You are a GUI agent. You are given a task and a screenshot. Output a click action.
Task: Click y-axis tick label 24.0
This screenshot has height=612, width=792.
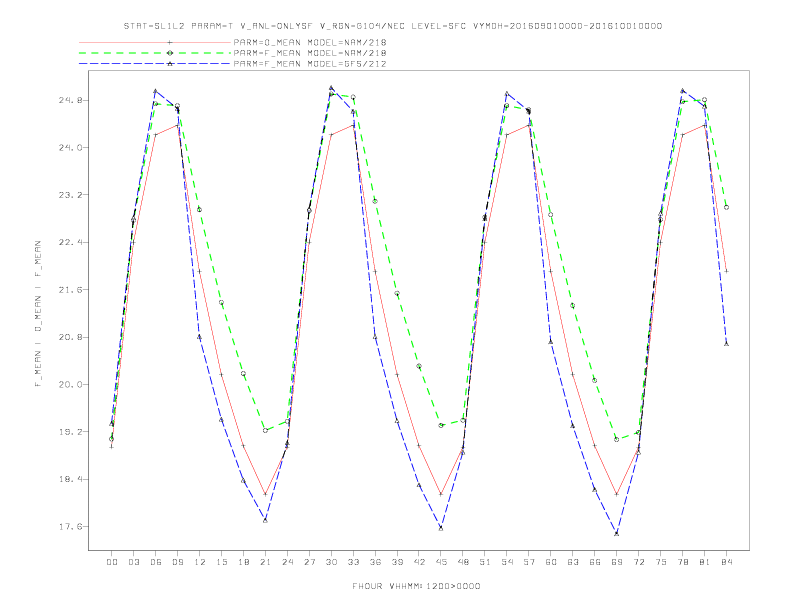coord(71,147)
